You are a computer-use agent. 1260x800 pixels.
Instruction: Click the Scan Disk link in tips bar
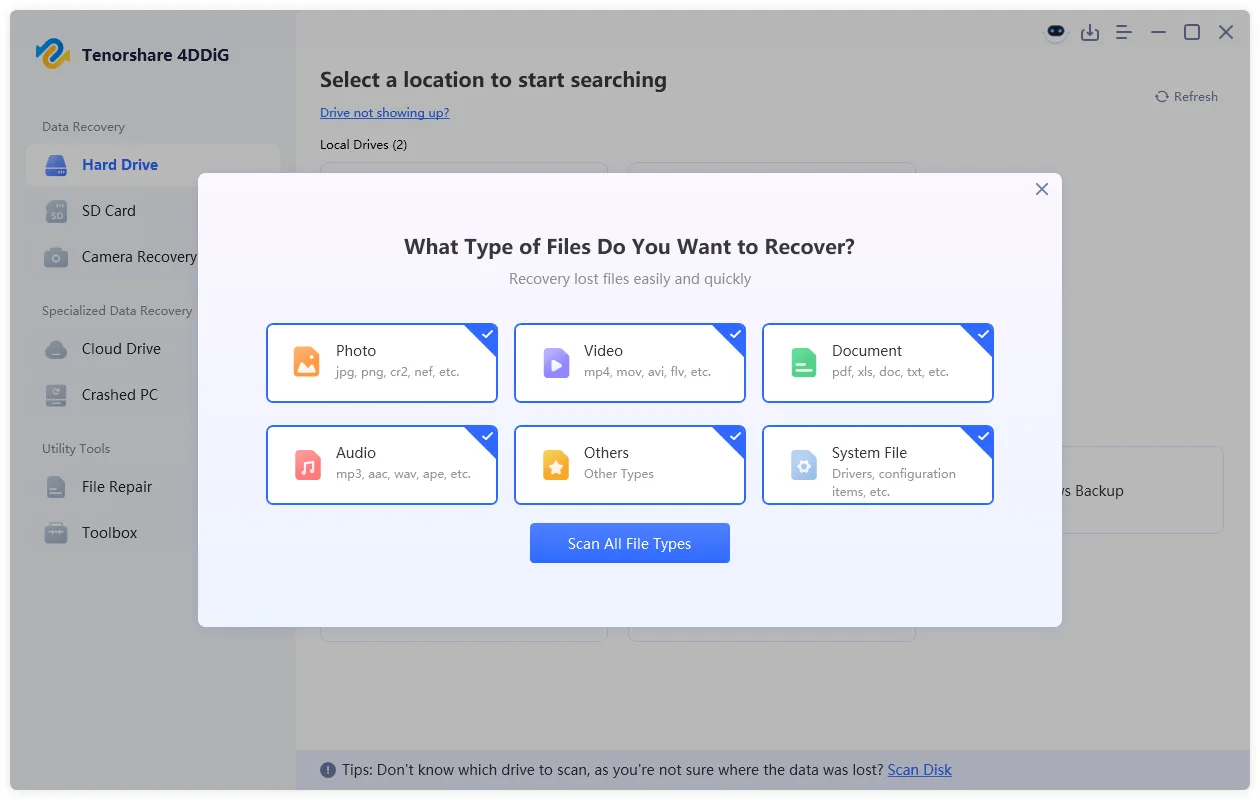coord(918,769)
